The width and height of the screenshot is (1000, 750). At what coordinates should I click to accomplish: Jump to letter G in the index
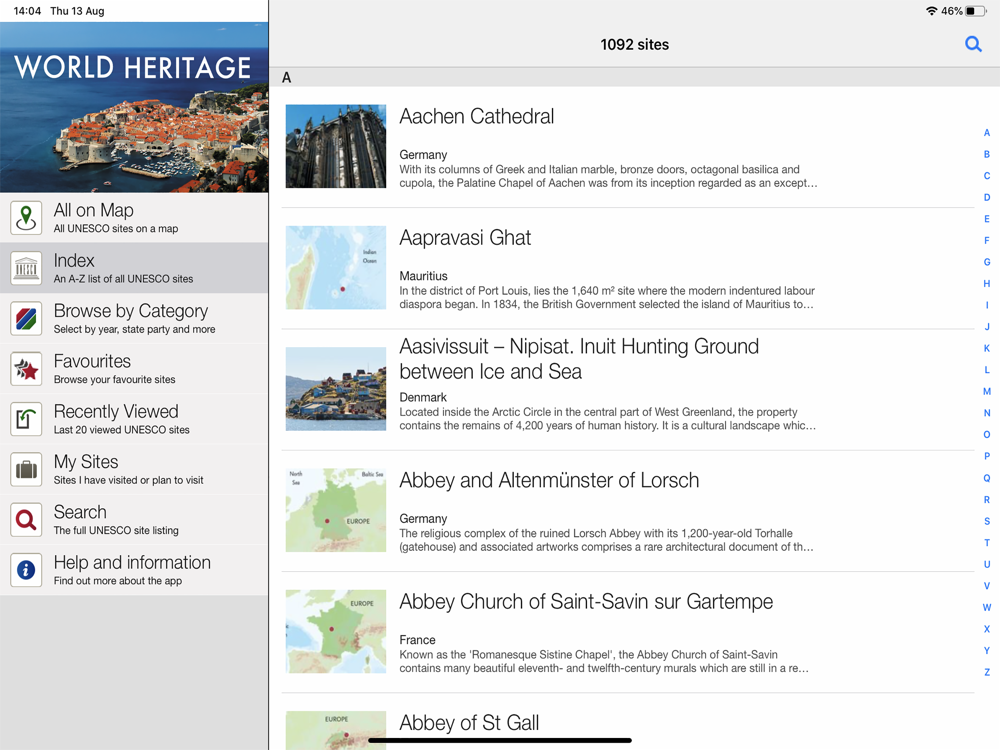987,262
